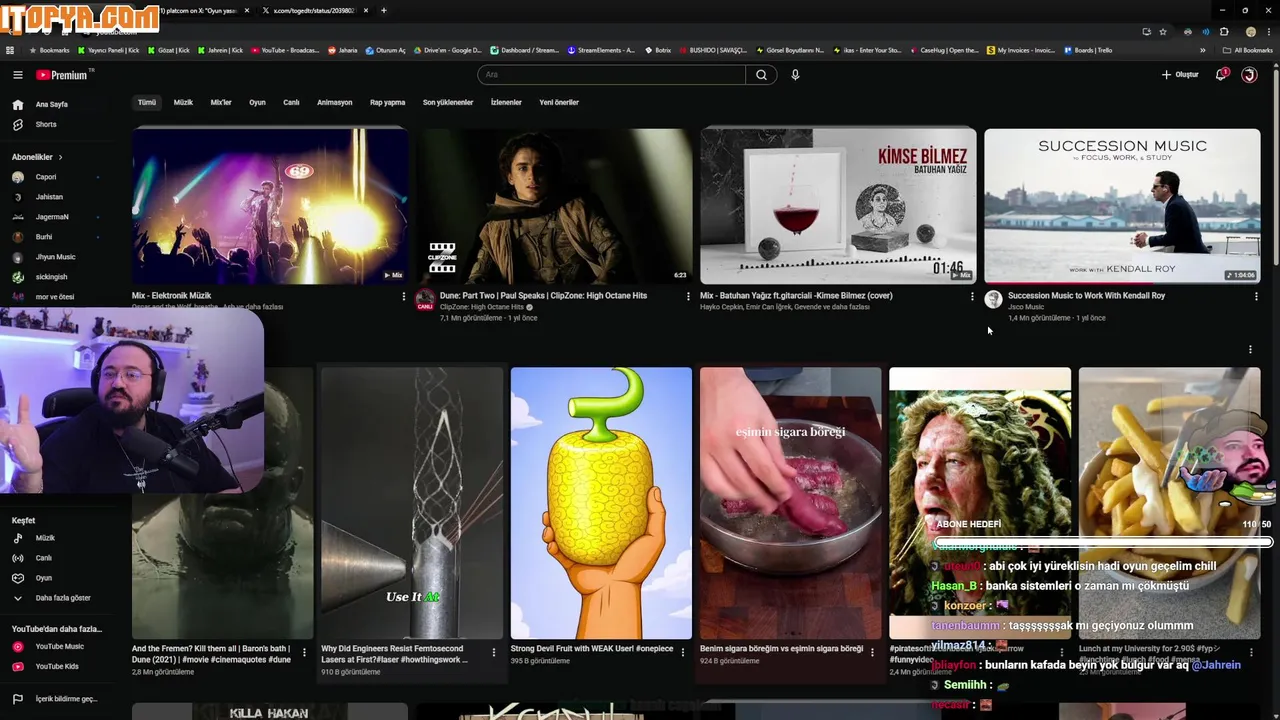Select the İzlenenler filter chip

[506, 102]
